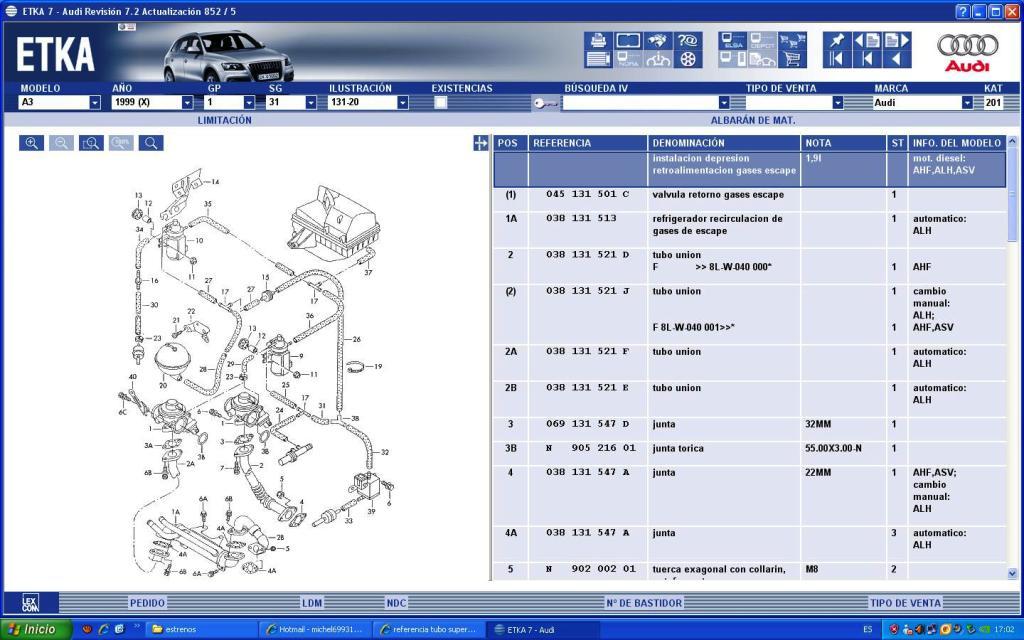Click the zoom region magnifier icon

point(91,143)
